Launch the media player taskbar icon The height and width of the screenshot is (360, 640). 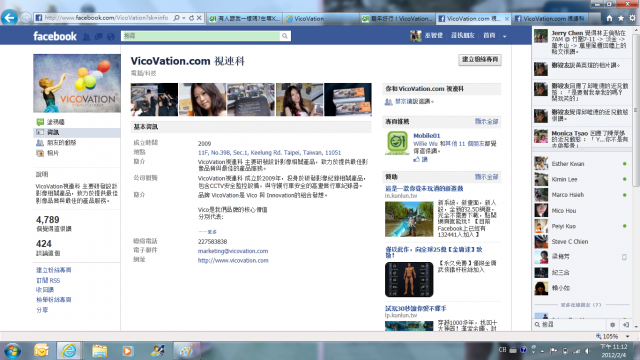(128, 351)
